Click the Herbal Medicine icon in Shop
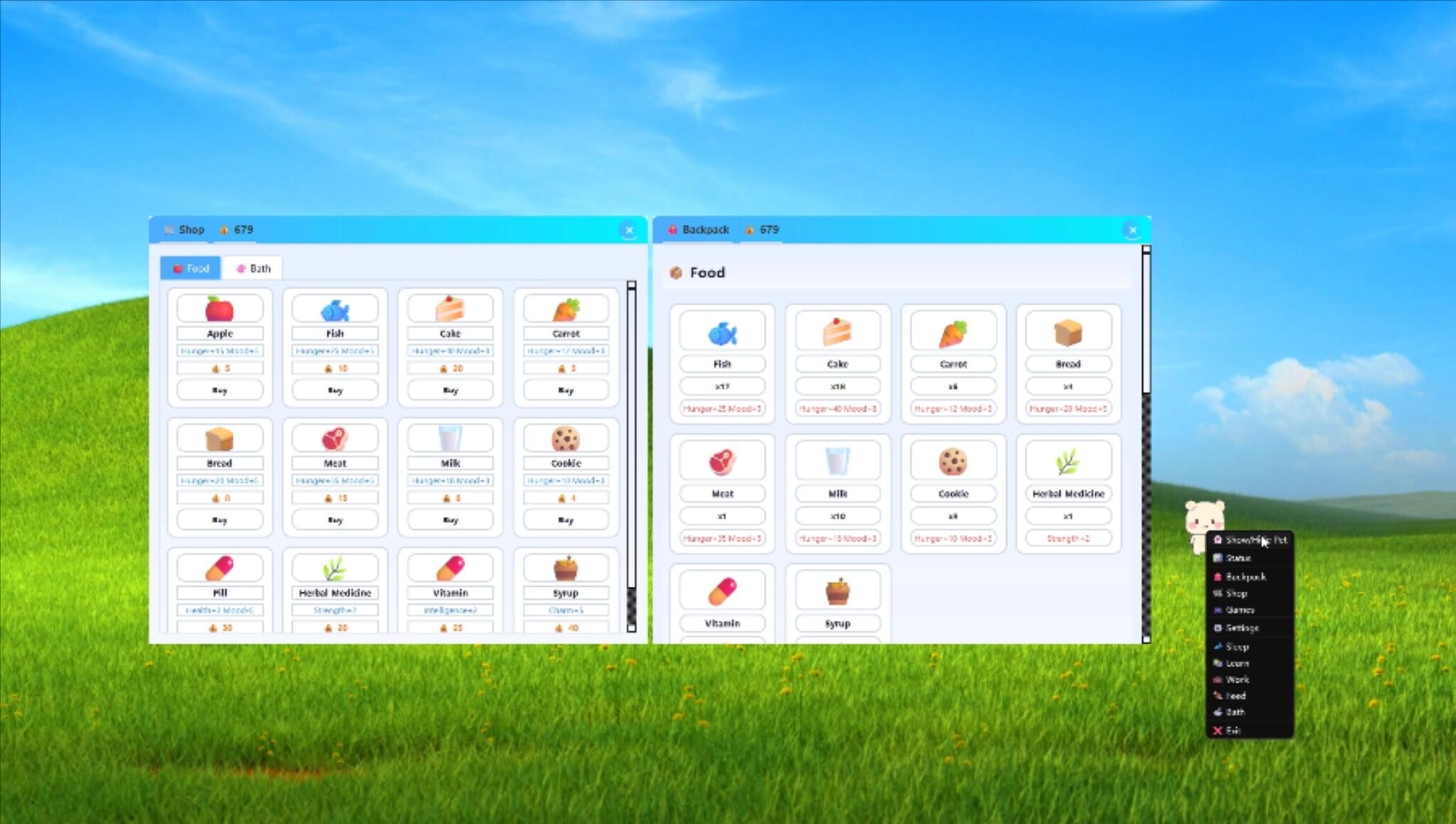The height and width of the screenshot is (824, 1456). pos(335,568)
